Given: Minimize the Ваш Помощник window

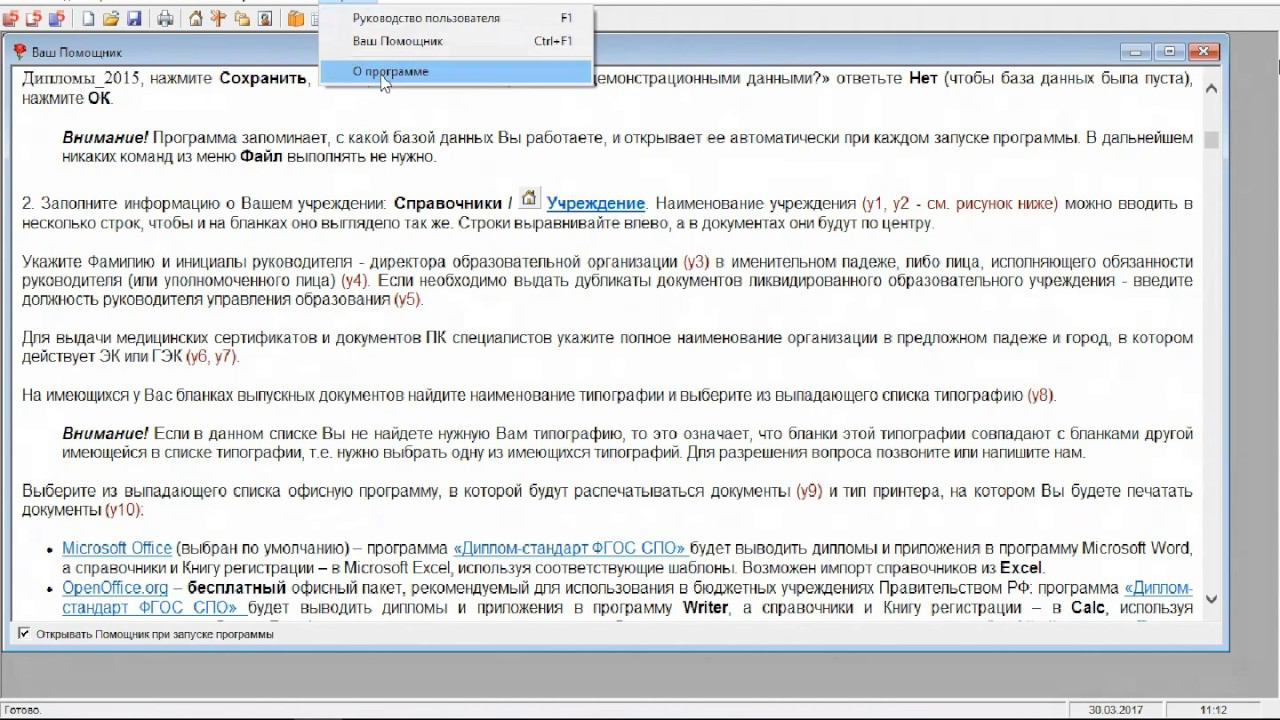Looking at the screenshot, I should pos(1135,52).
